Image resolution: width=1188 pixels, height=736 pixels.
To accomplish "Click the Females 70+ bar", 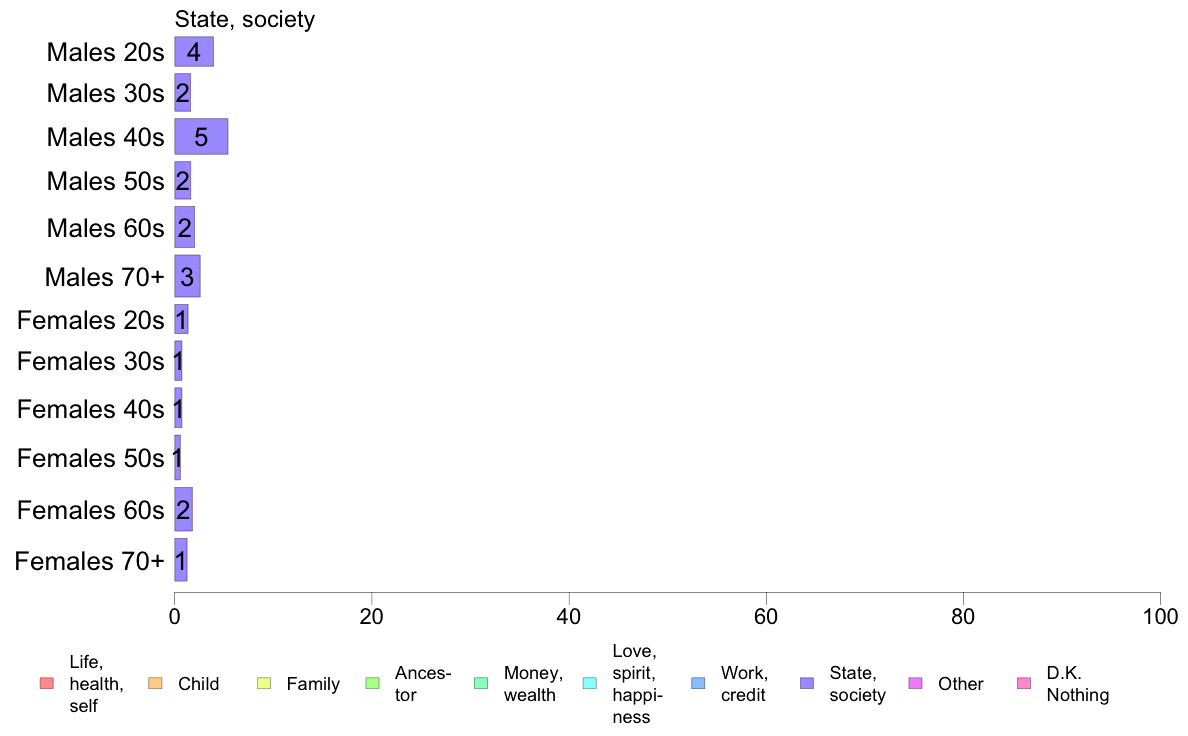I will (180, 560).
